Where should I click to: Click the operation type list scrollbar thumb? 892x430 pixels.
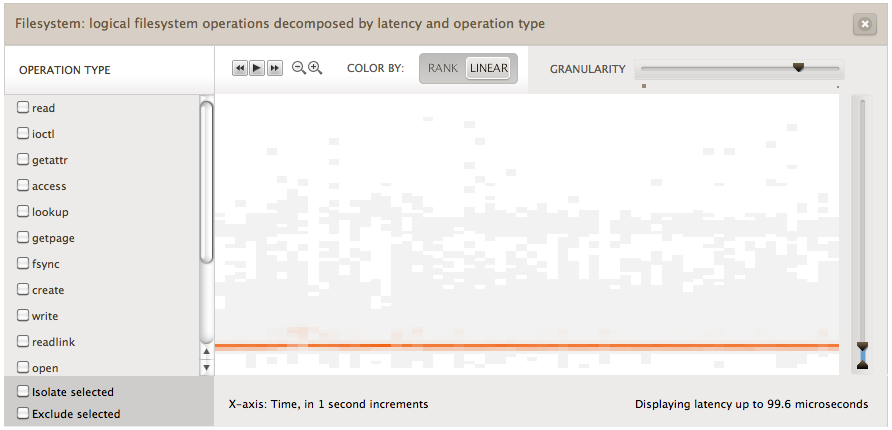[x=207, y=180]
